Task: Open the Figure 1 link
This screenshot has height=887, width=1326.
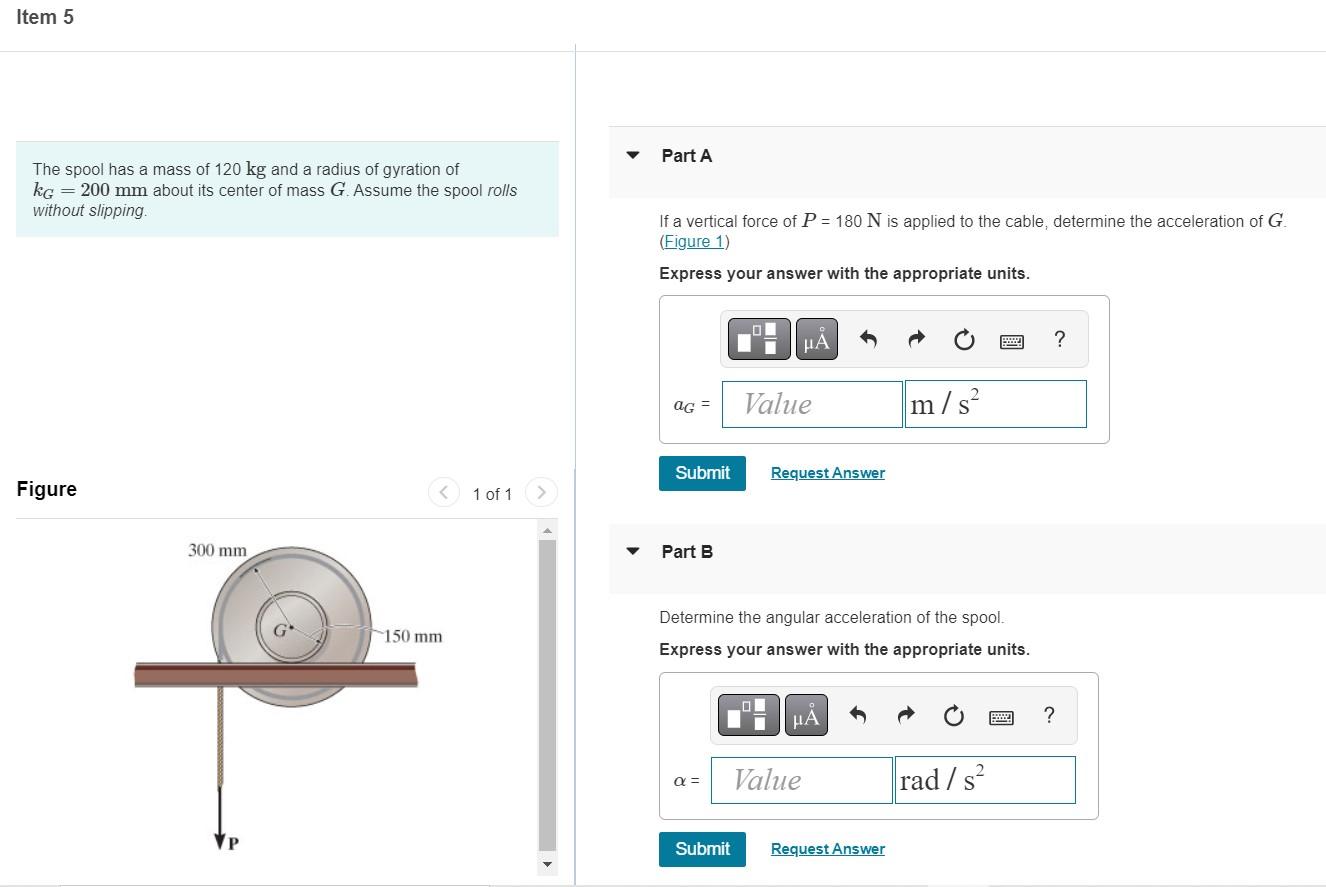Action: click(695, 241)
